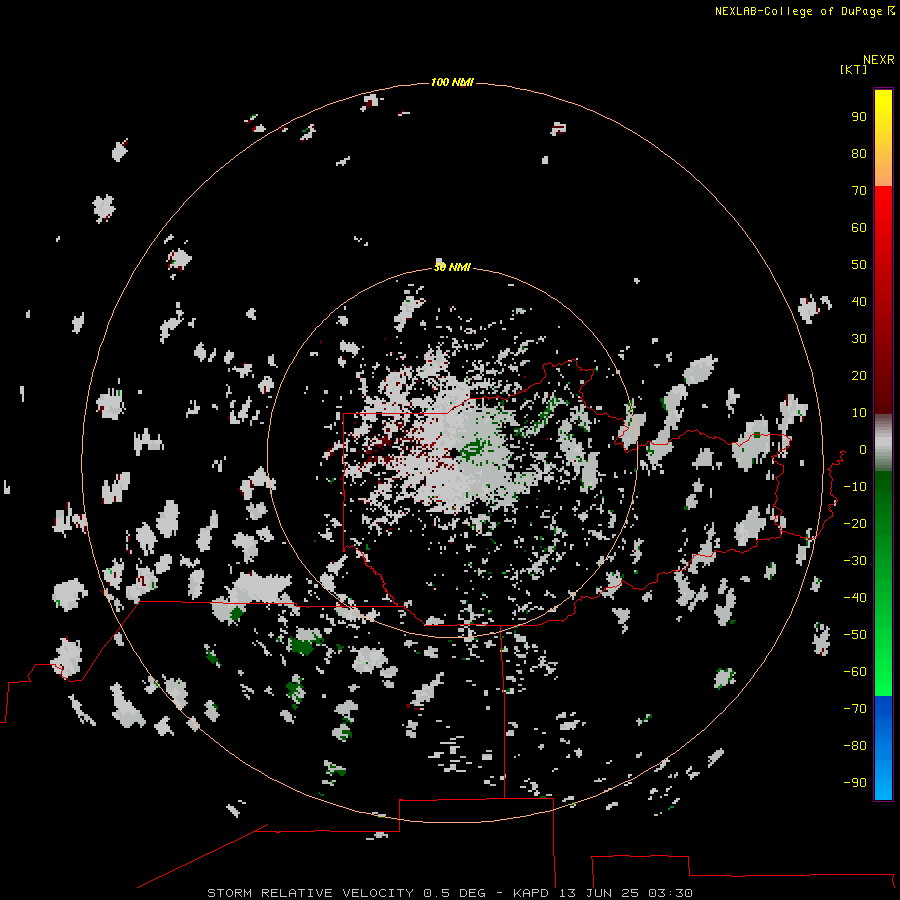Screen dimensions: 900x900
Task: Click the 50 value on the velocity scale
Action: 859,265
